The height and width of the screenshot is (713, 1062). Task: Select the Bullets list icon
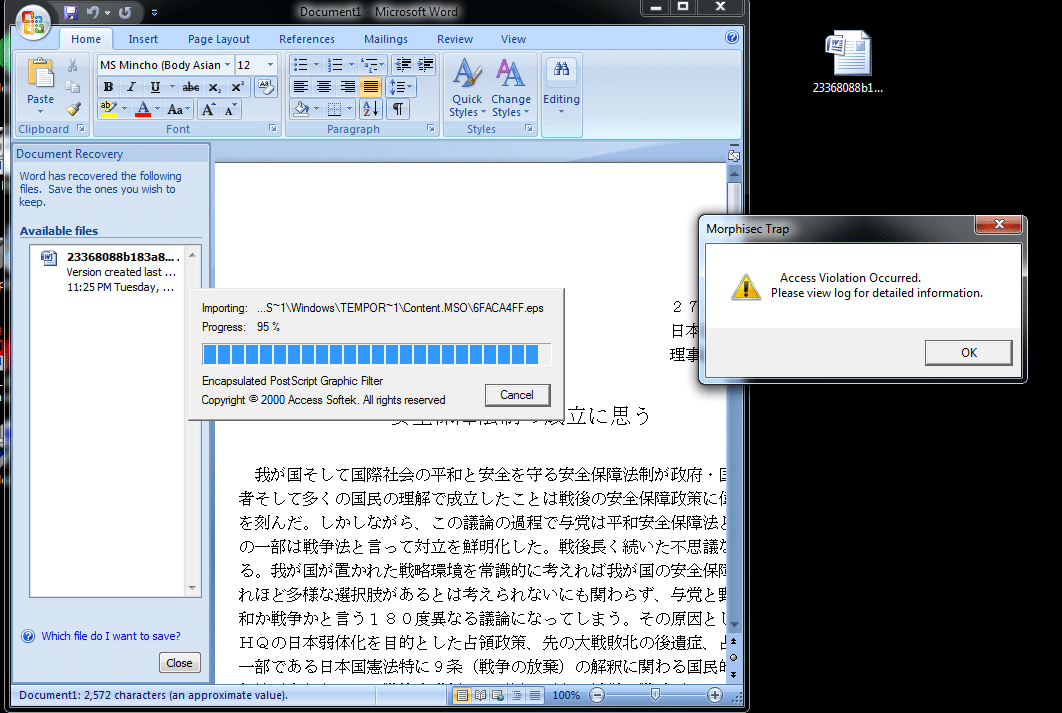[x=301, y=65]
